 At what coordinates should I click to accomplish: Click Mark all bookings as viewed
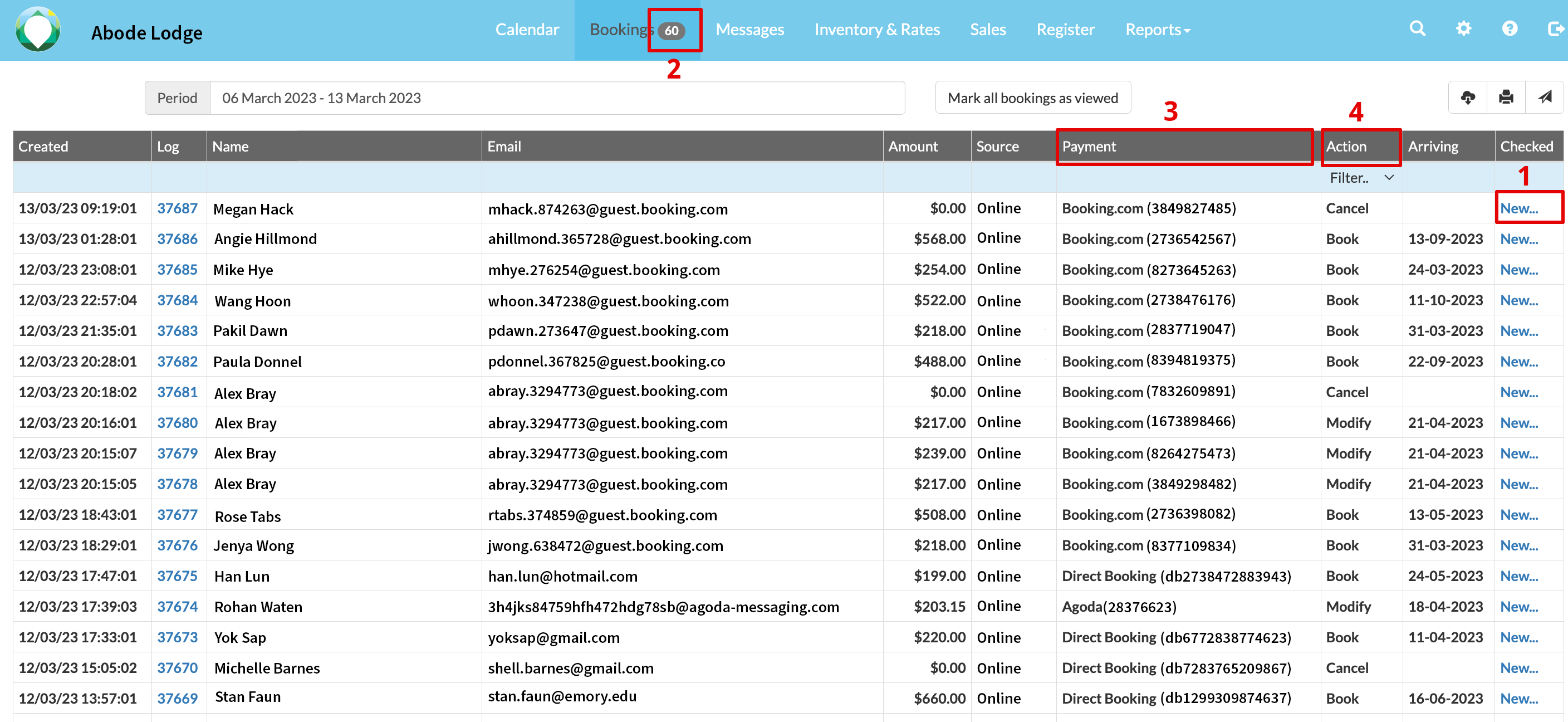tap(1032, 98)
